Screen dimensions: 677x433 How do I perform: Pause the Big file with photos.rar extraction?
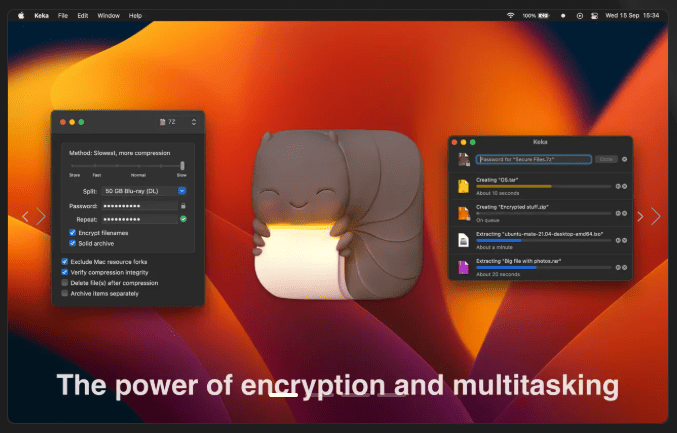pyautogui.click(x=618, y=268)
